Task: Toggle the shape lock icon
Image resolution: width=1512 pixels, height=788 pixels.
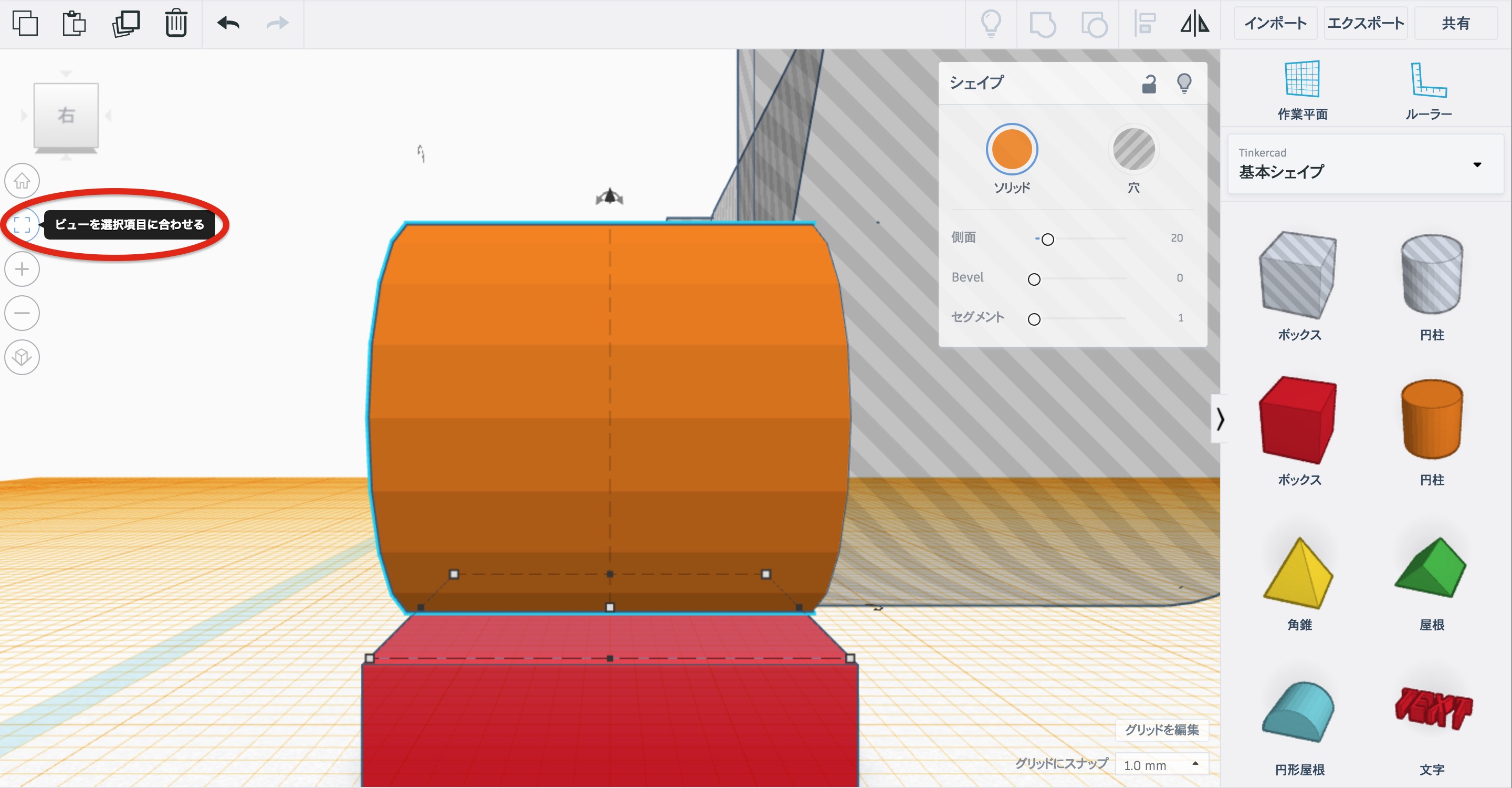Action: coord(1149,84)
